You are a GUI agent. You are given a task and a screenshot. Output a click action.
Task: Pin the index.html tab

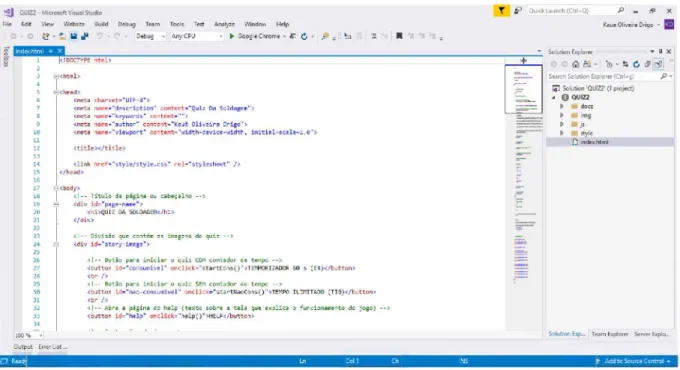51,51
